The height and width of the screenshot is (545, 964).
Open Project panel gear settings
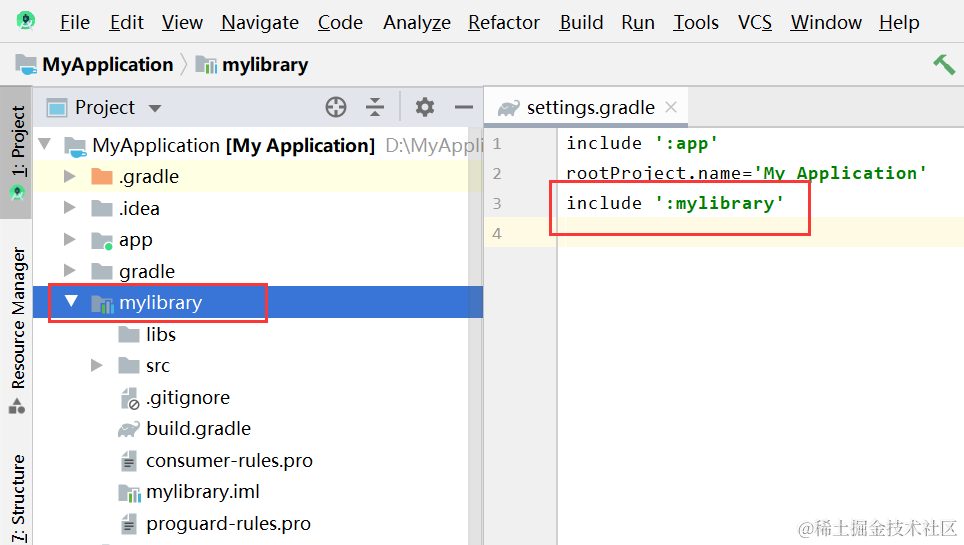pyautogui.click(x=424, y=107)
